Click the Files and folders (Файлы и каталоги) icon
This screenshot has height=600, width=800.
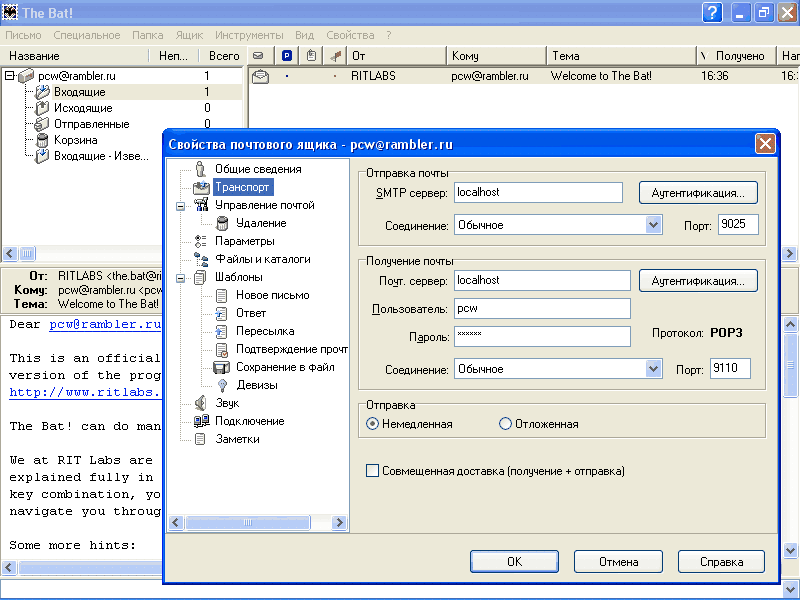click(201, 259)
